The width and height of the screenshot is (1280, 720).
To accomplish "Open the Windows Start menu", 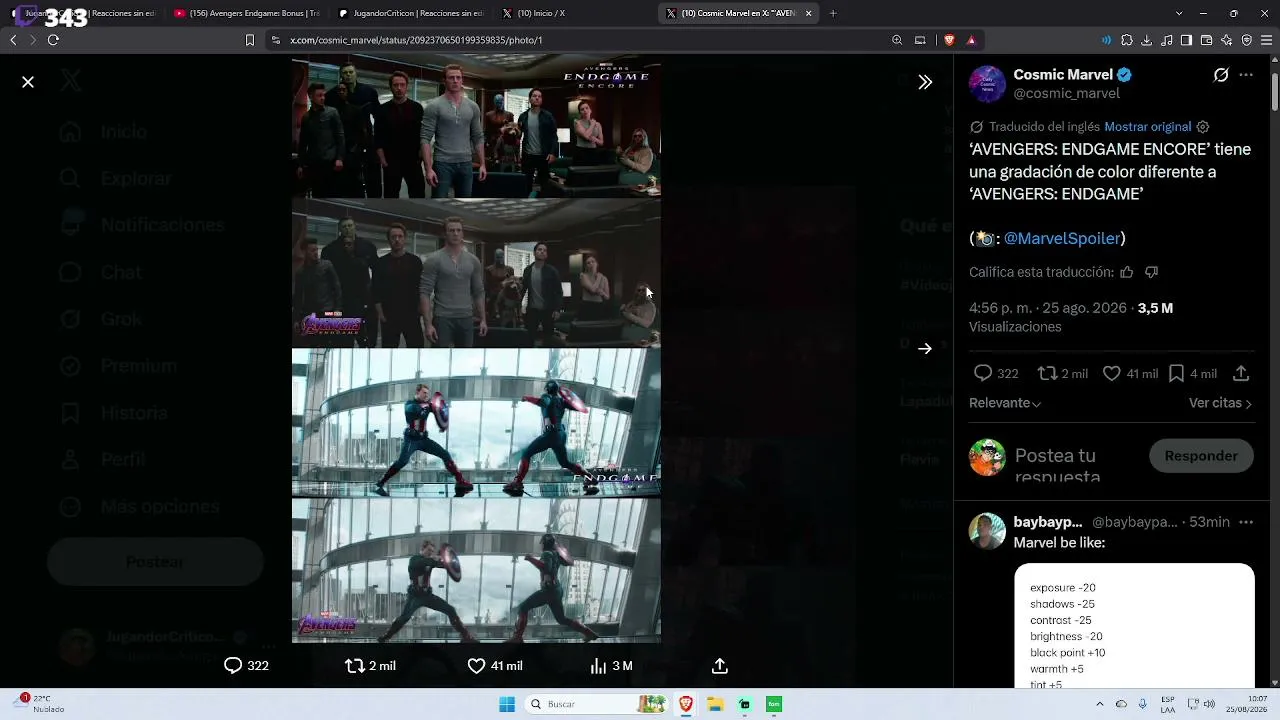I will point(507,704).
